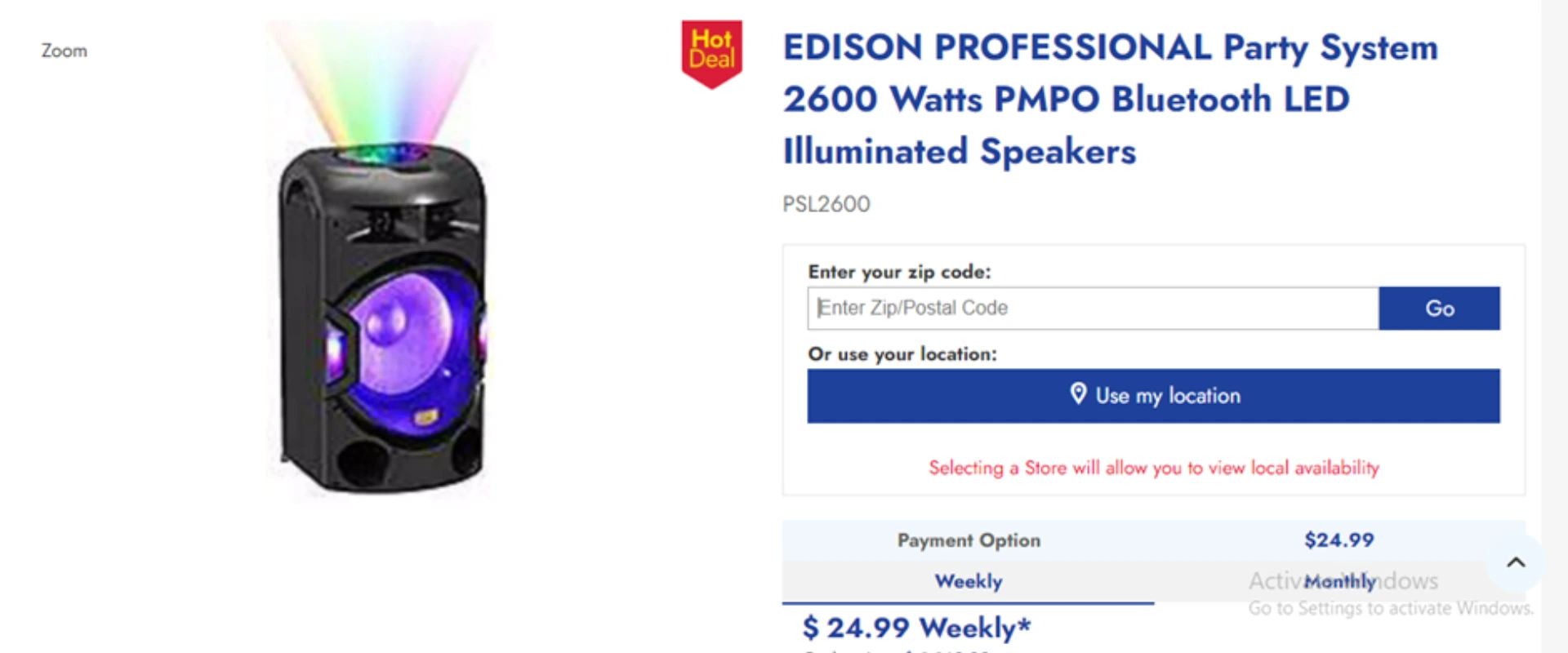Image resolution: width=1568 pixels, height=653 pixels.
Task: Select the PSL2600 model number text
Action: tap(826, 204)
